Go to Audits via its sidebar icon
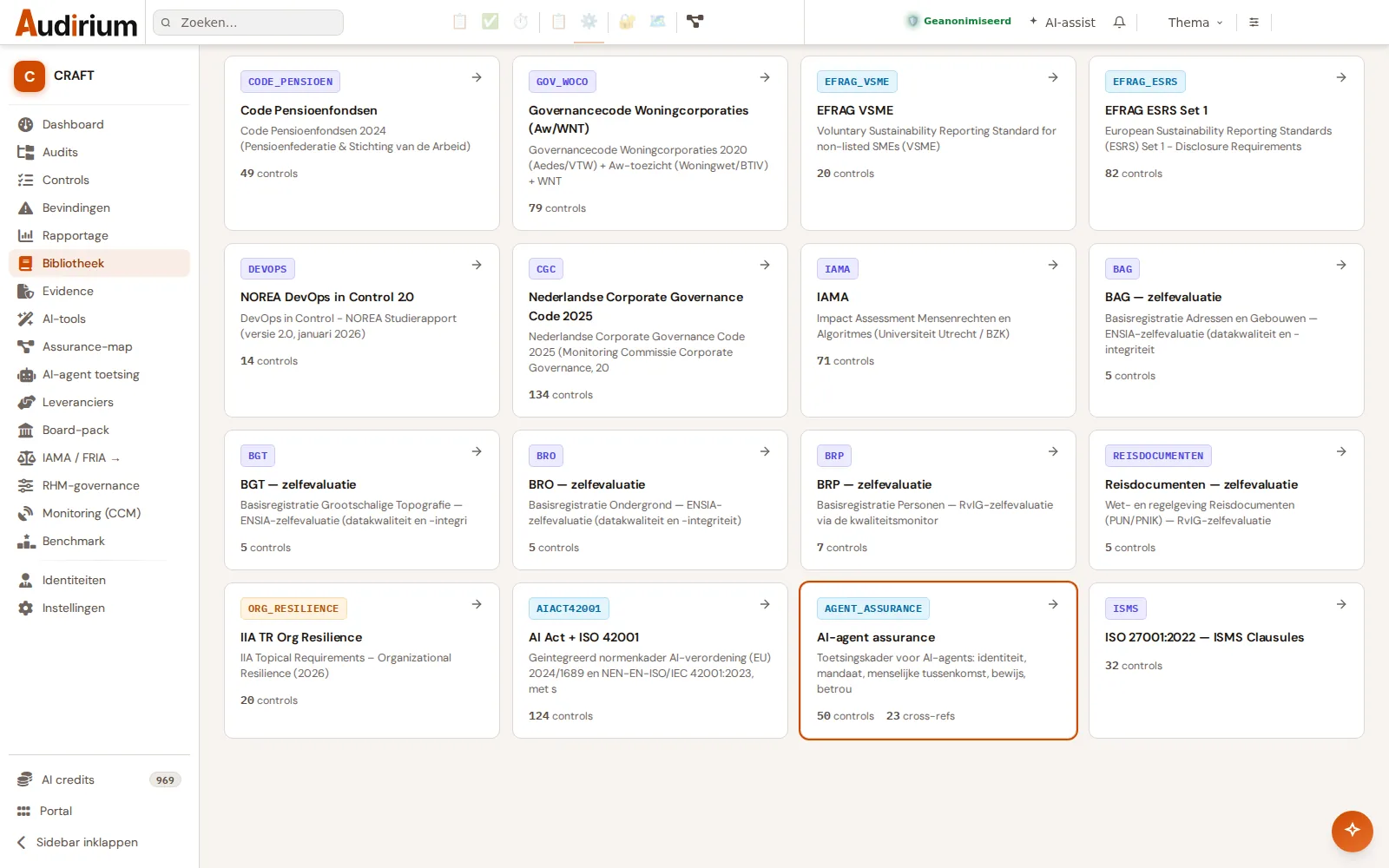Screen dimensions: 1389x868 pos(25,152)
